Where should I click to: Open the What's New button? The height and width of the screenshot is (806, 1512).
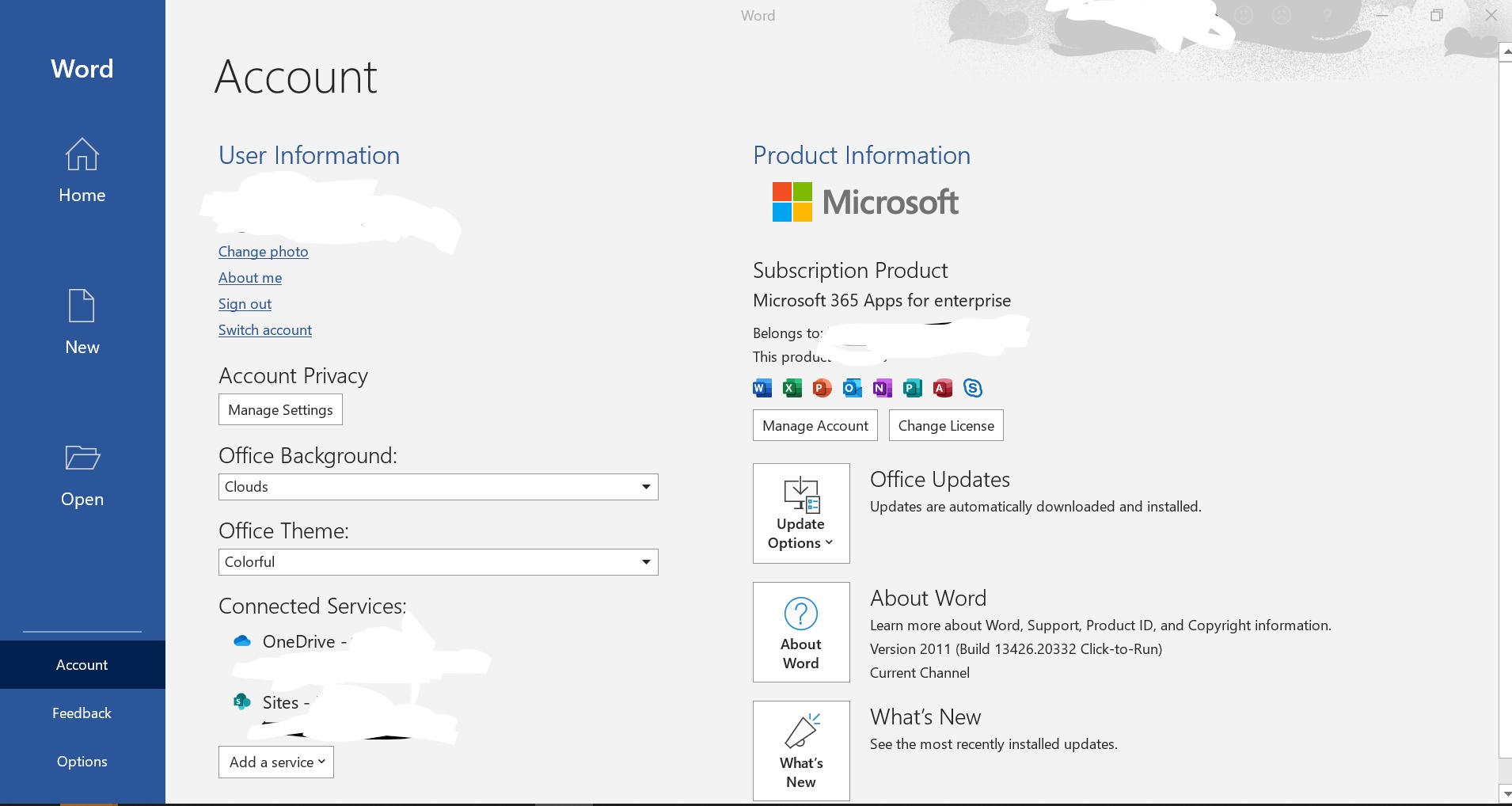tap(801, 751)
